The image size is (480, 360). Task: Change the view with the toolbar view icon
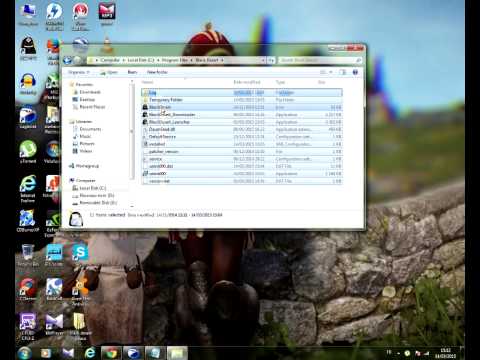(323, 72)
